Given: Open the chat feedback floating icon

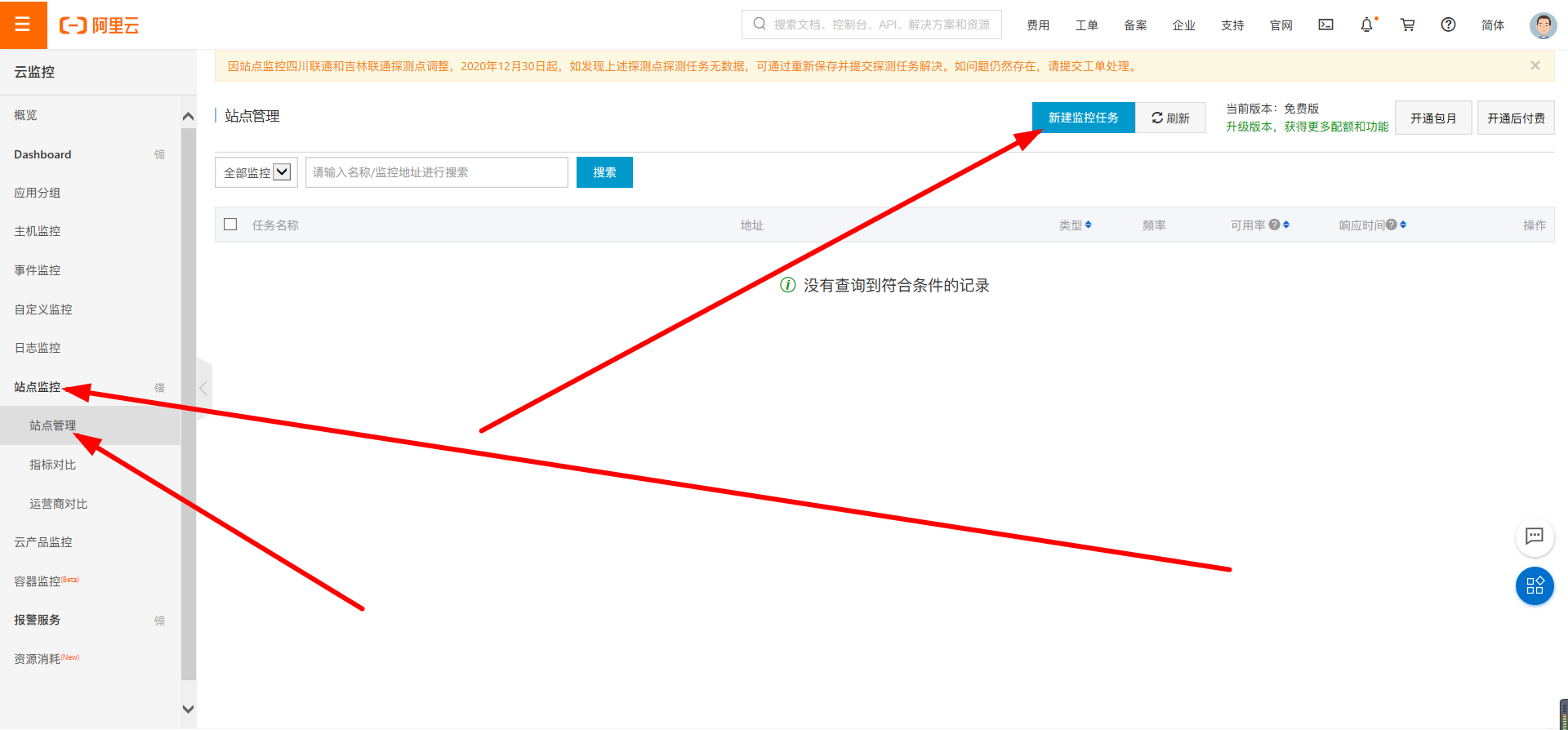Looking at the screenshot, I should coord(1535,536).
